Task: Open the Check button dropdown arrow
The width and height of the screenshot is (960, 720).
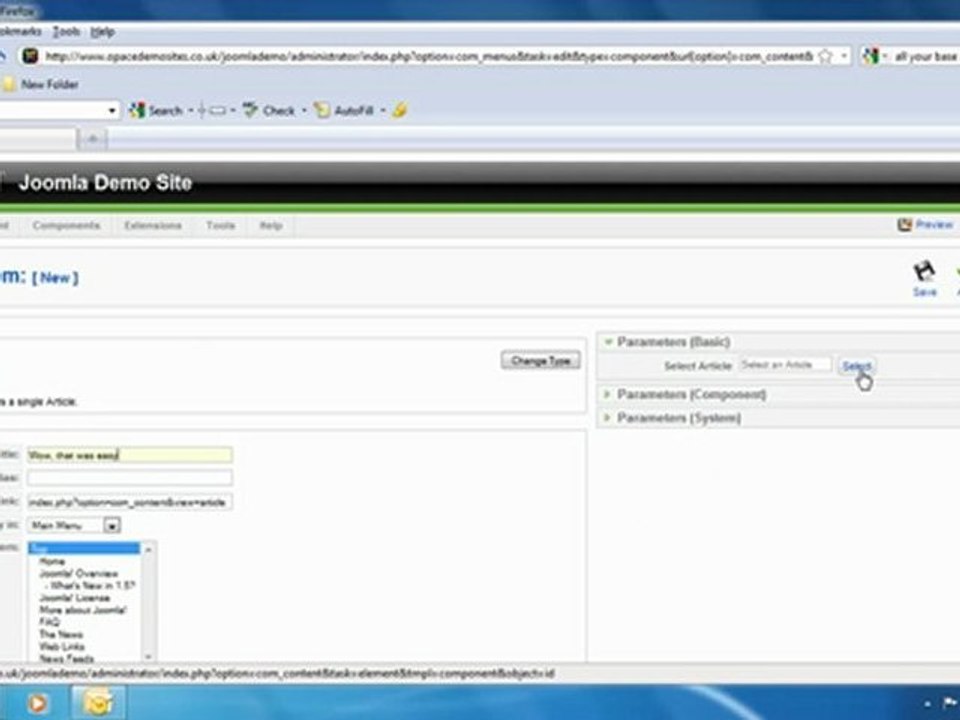Action: click(304, 111)
